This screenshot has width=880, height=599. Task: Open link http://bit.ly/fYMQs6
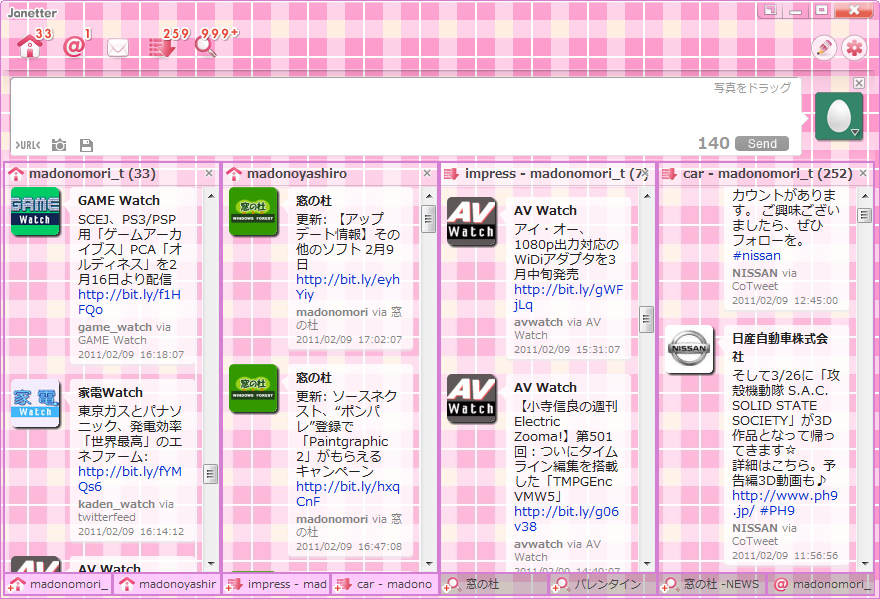point(130,479)
